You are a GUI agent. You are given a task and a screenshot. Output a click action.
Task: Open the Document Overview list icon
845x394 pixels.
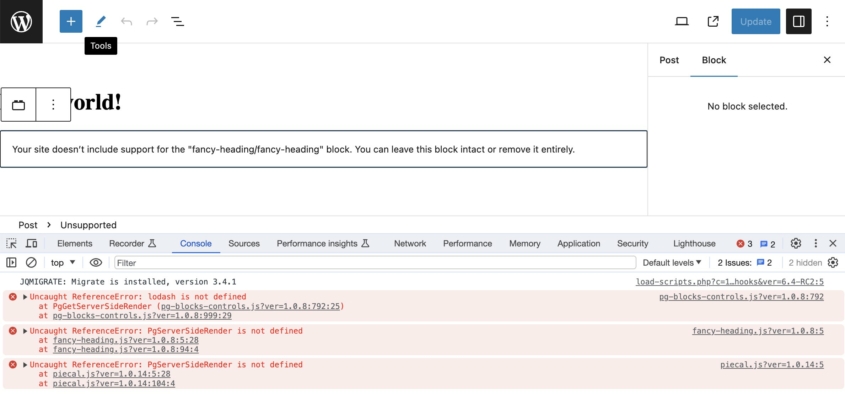point(177,22)
